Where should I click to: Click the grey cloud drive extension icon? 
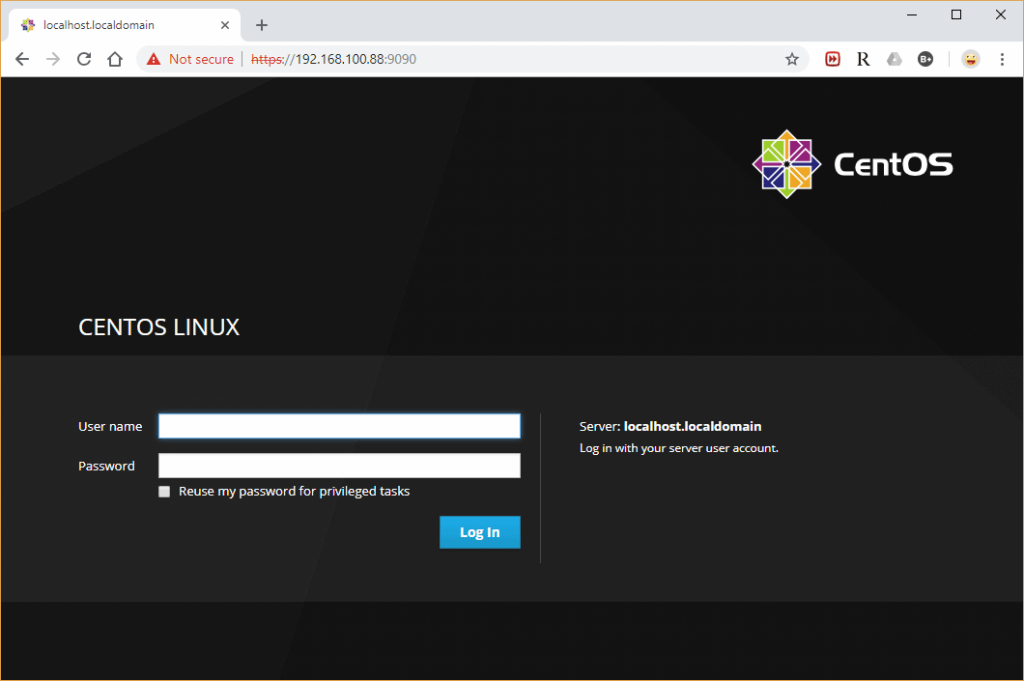(x=894, y=59)
